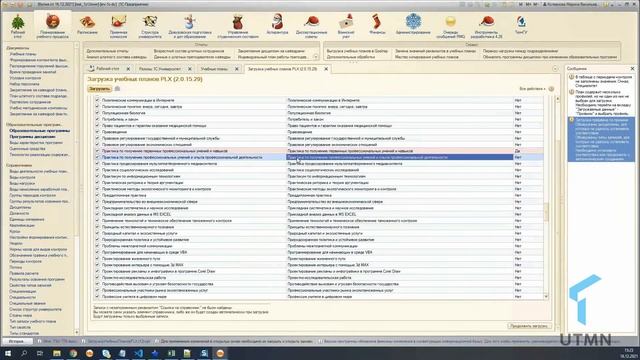This screenshot has height=360, width=640.
Task: Open the Все действия dropdown menu
Action: tap(532, 89)
